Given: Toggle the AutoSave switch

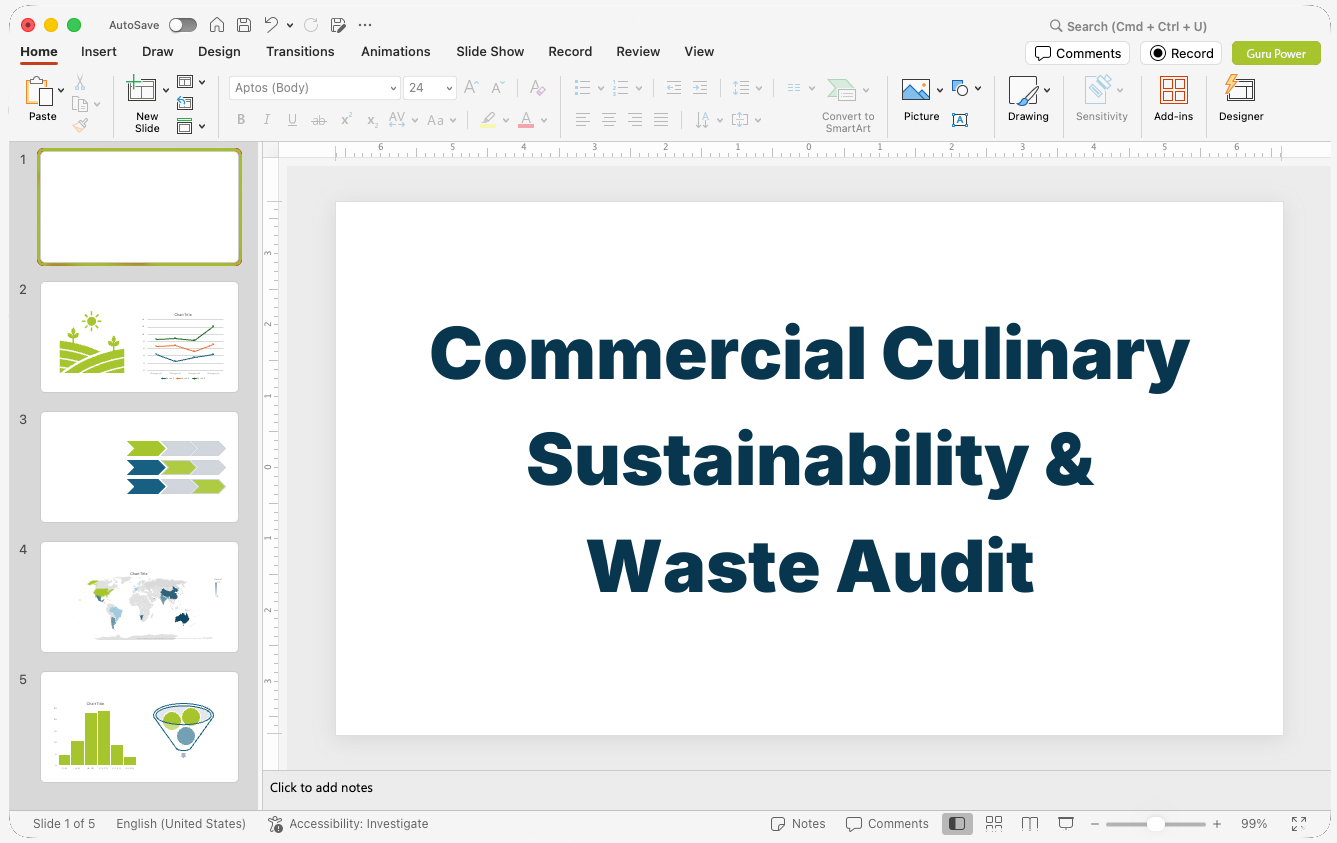Looking at the screenshot, I should [183, 25].
